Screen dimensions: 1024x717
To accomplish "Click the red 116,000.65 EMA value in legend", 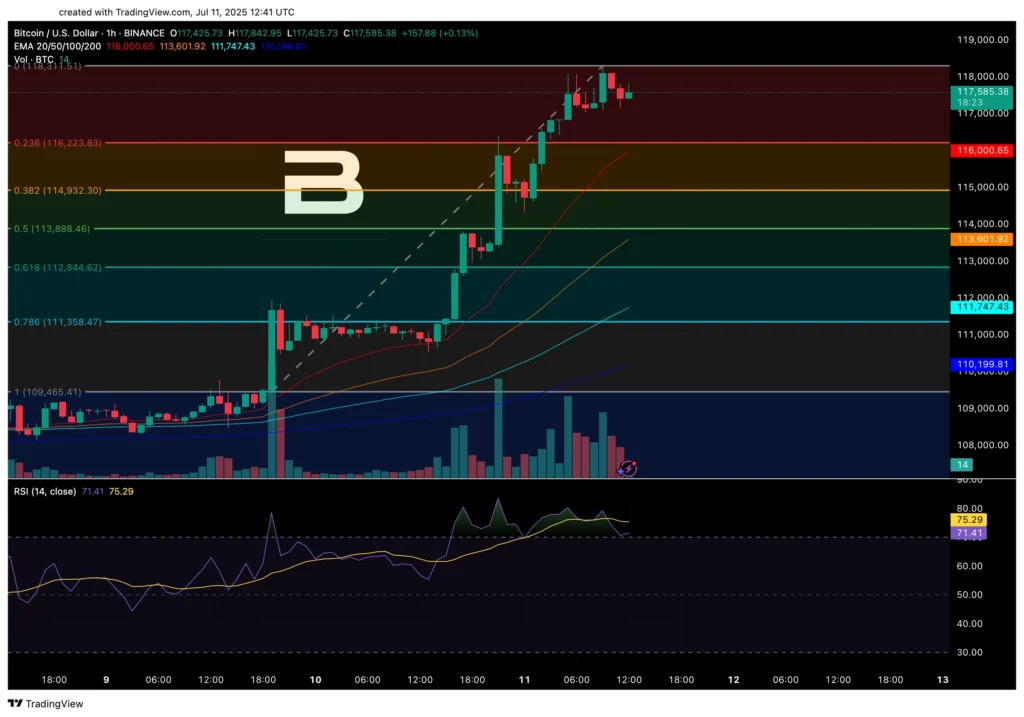I will pyautogui.click(x=131, y=46).
